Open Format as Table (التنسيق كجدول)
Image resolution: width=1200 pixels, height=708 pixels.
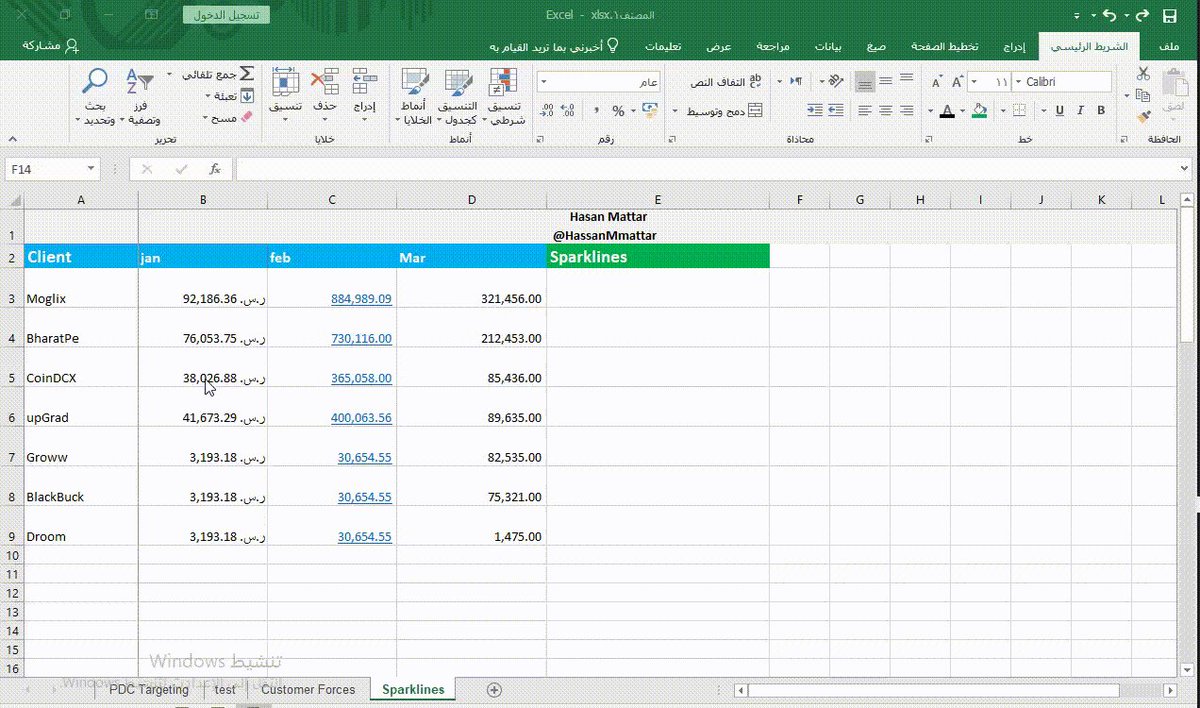point(459,97)
